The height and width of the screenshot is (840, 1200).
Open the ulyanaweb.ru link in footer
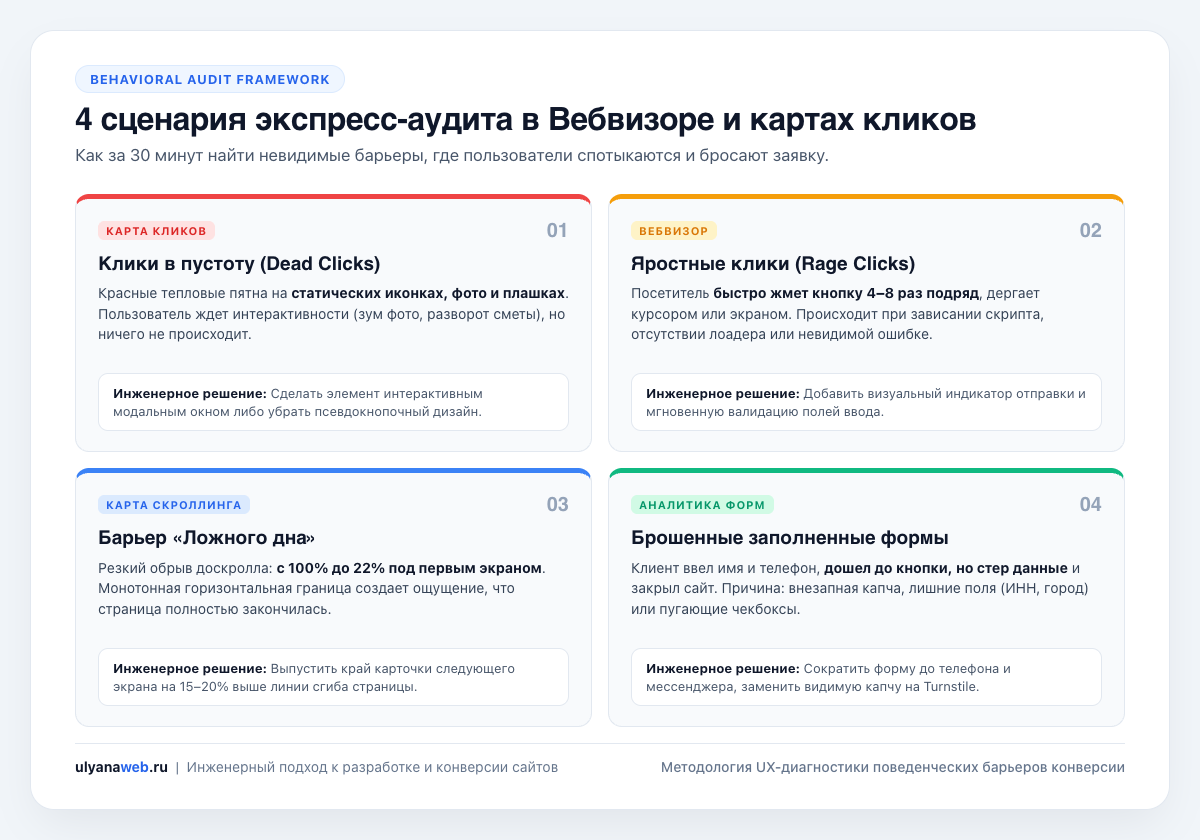pos(121,767)
